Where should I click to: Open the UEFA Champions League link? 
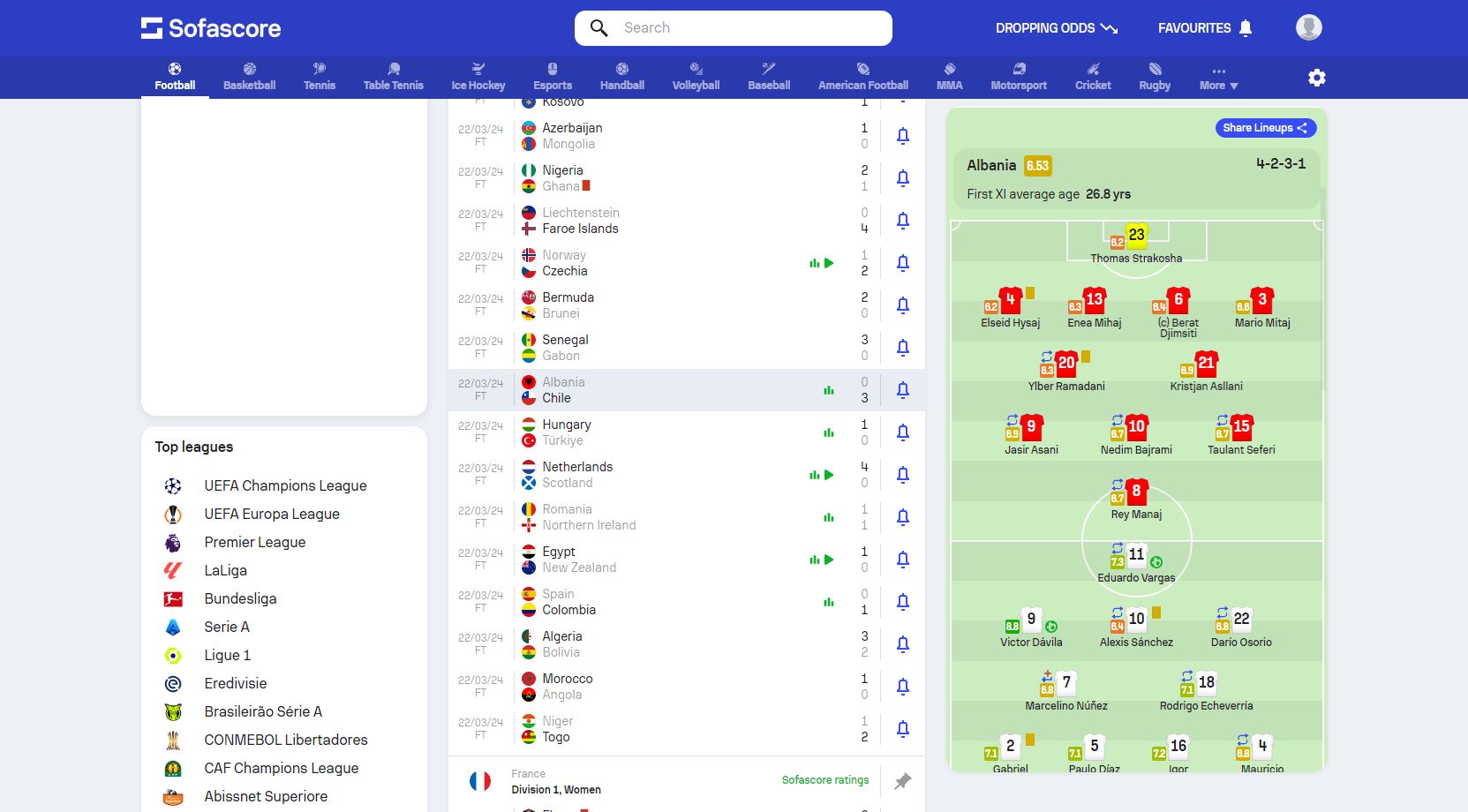(x=284, y=485)
